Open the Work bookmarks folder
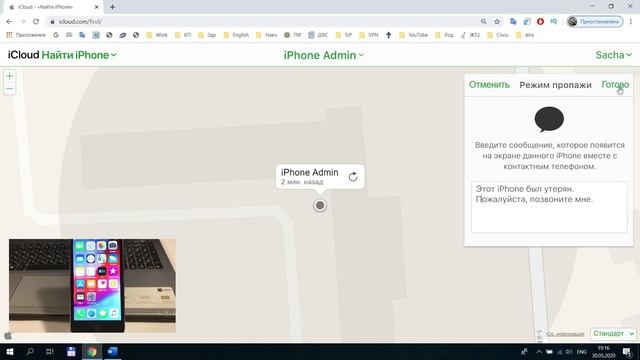The width and height of the screenshot is (640, 360). (157, 35)
